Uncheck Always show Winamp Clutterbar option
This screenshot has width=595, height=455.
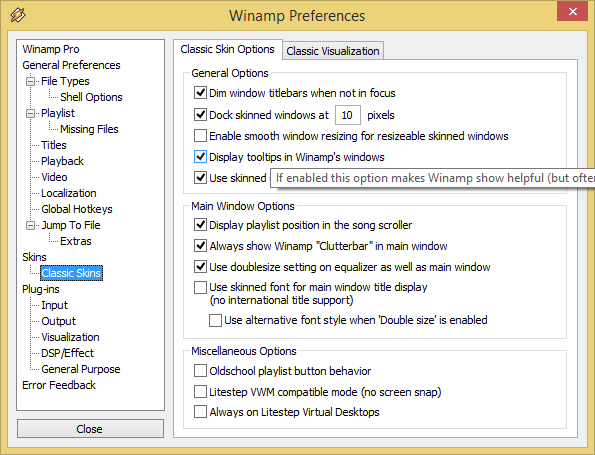click(x=200, y=246)
